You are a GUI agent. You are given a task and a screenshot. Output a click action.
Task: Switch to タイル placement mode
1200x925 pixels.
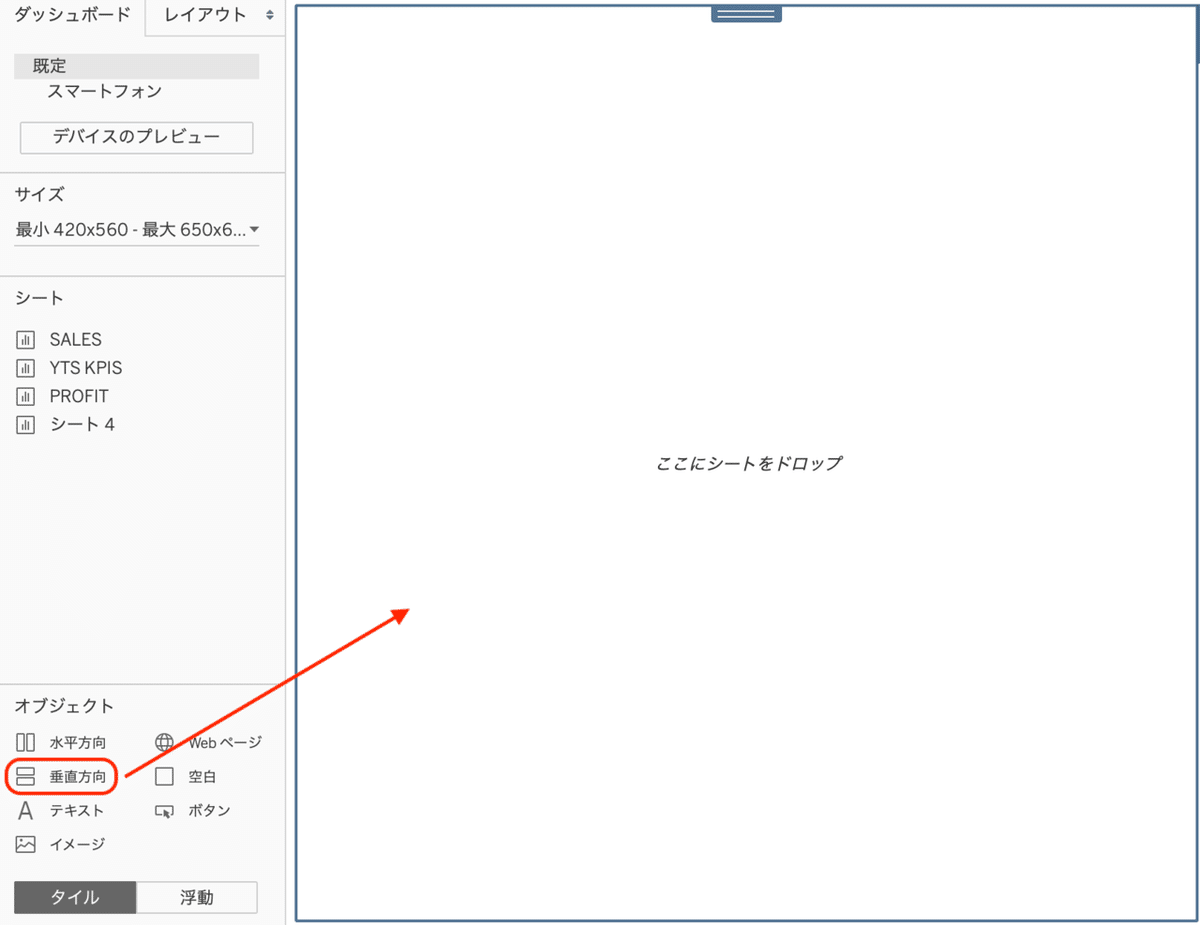click(74, 897)
